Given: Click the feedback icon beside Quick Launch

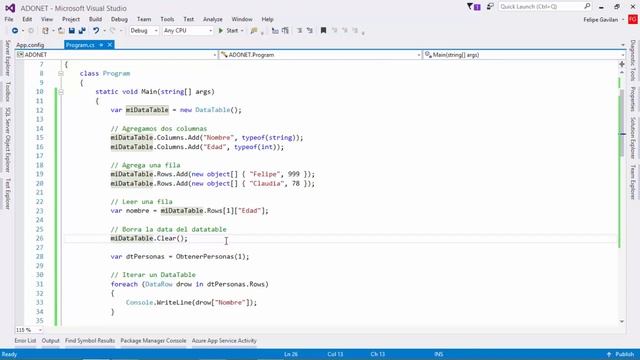Looking at the screenshot, I should click(x=490, y=7).
